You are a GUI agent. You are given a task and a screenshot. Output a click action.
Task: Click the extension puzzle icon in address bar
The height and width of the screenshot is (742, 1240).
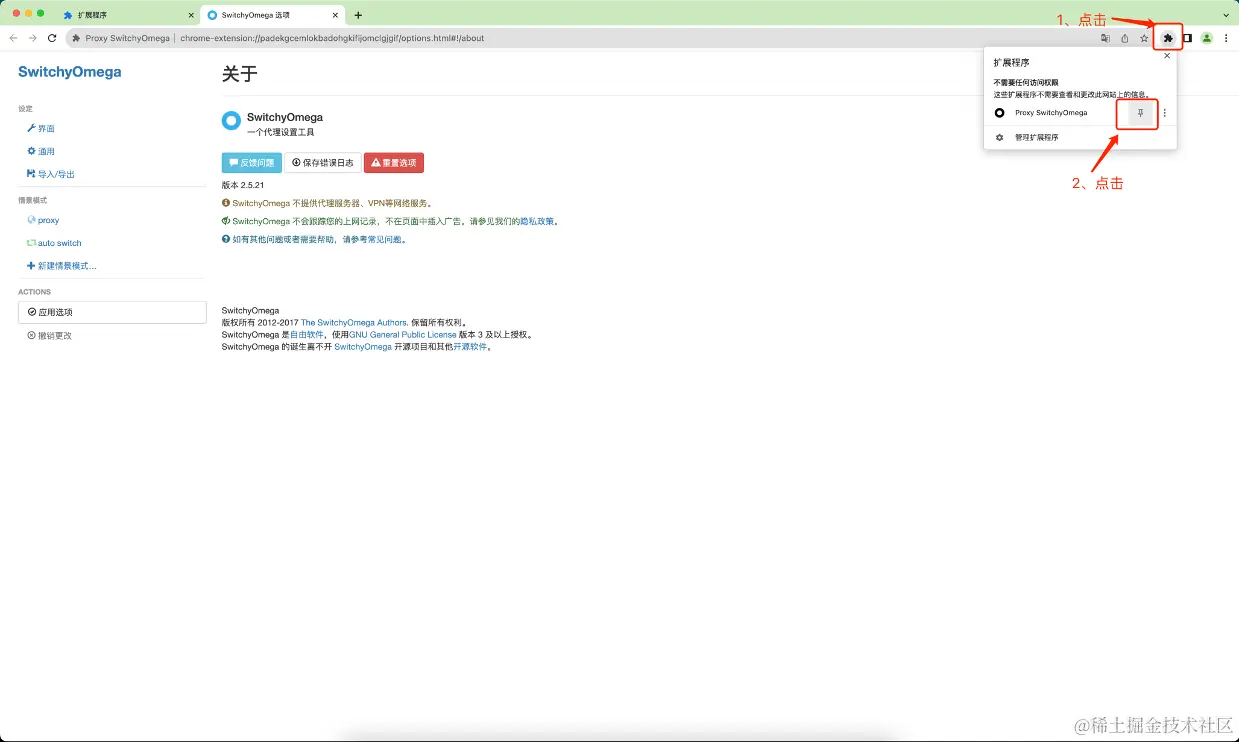tap(76, 38)
